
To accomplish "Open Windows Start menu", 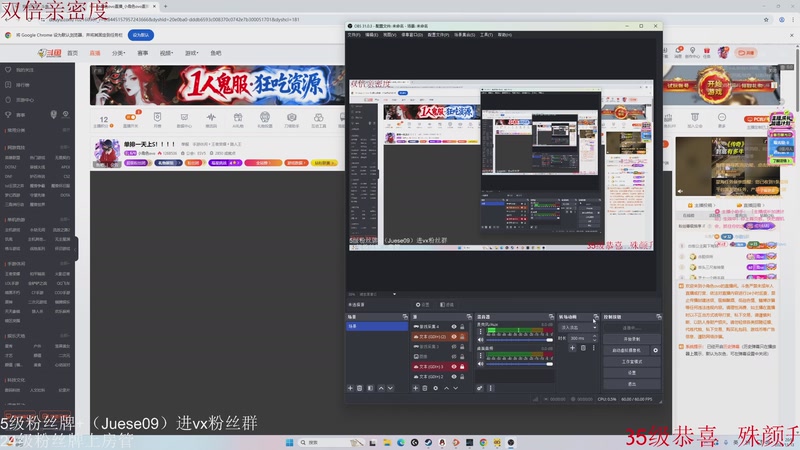I will (x=289, y=442).
